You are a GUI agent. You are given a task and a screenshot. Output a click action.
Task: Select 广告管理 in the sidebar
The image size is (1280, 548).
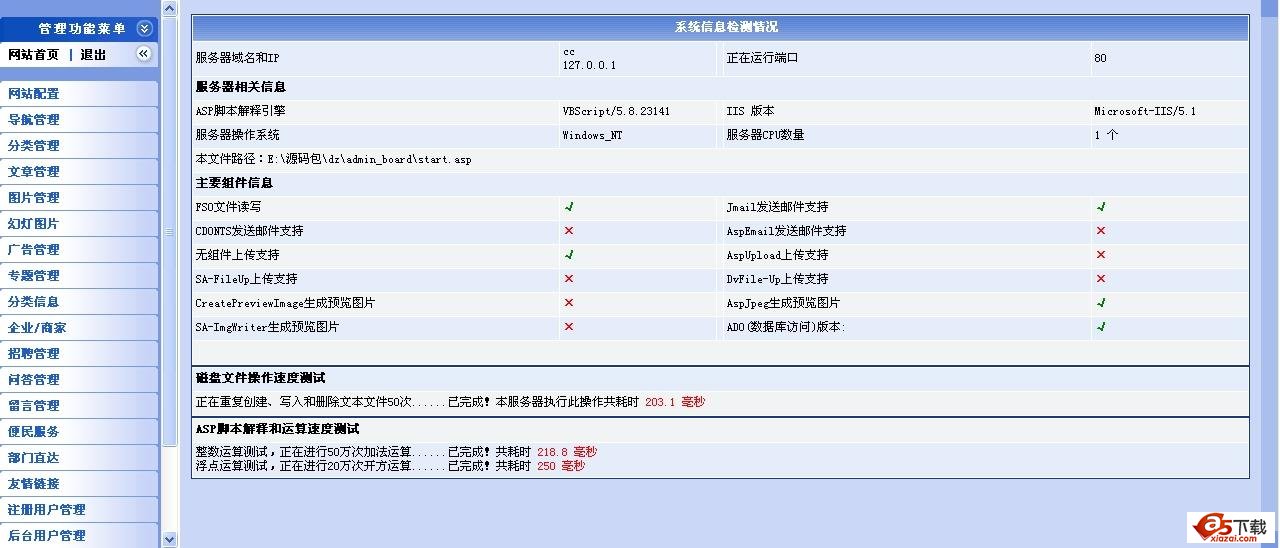pos(79,249)
